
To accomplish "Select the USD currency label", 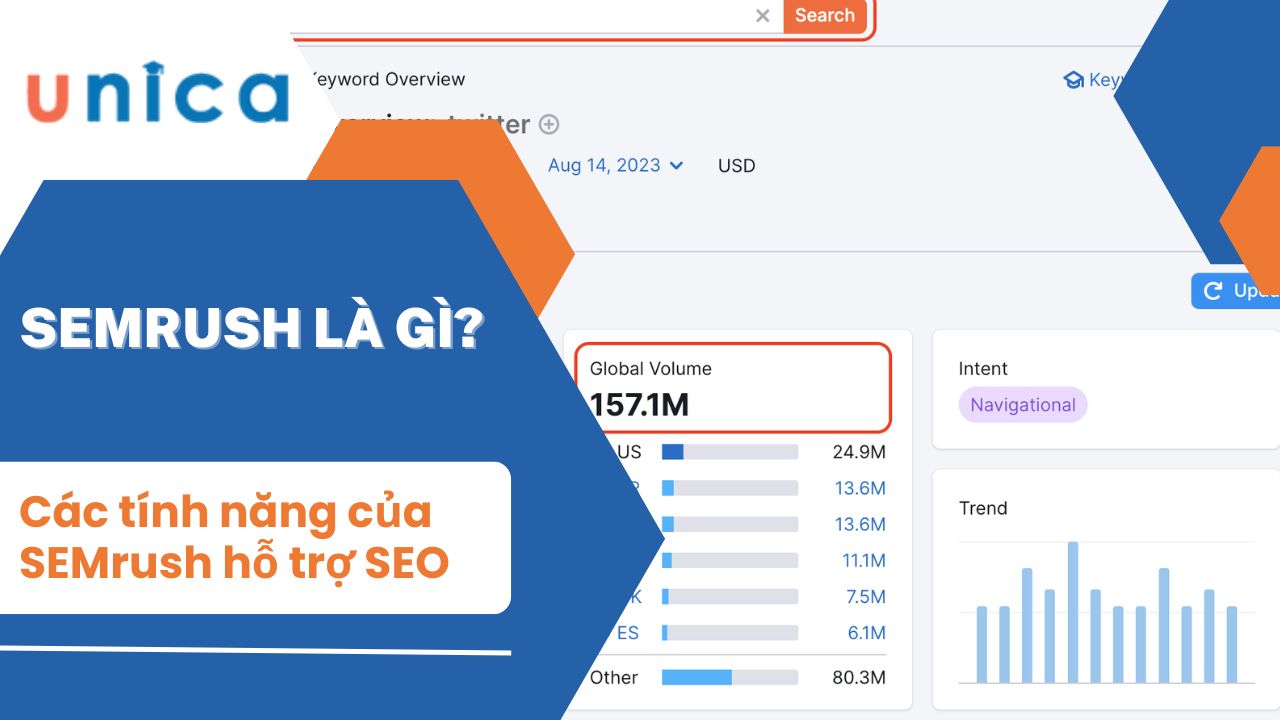I will (737, 166).
